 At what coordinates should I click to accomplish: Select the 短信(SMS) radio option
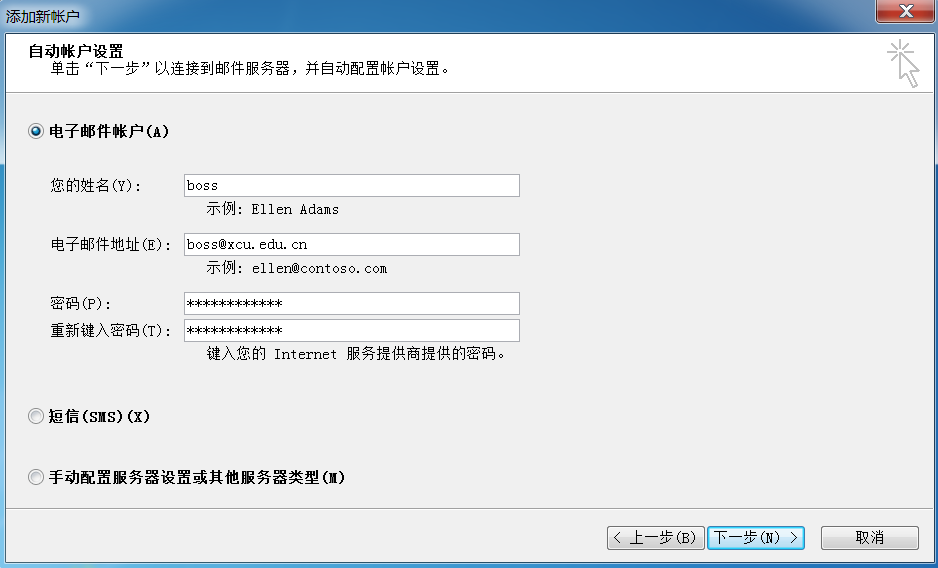[36, 416]
